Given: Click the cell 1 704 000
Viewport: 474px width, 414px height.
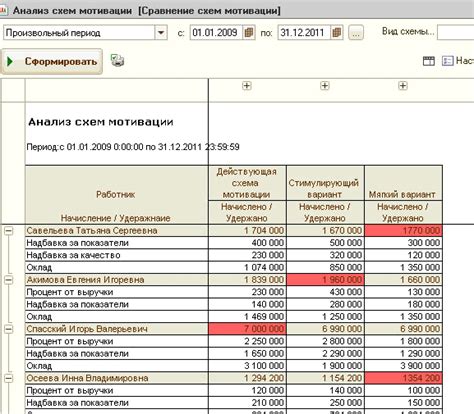Looking at the screenshot, I should (x=247, y=231).
